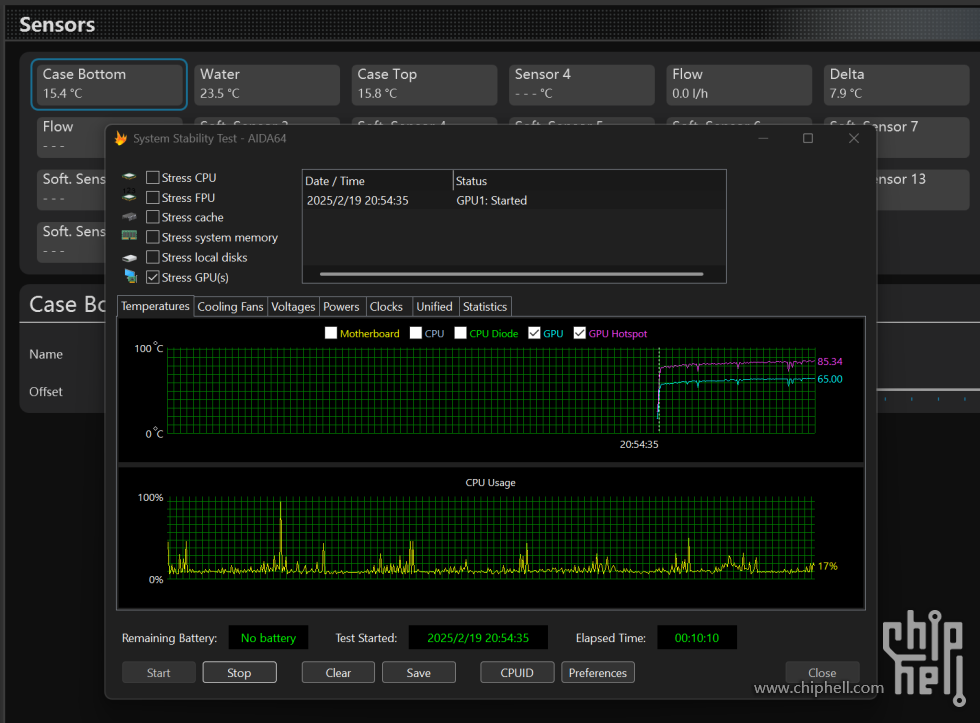This screenshot has height=723, width=980.
Task: Click the cache chip icon beside Stress cache
Action: [129, 217]
